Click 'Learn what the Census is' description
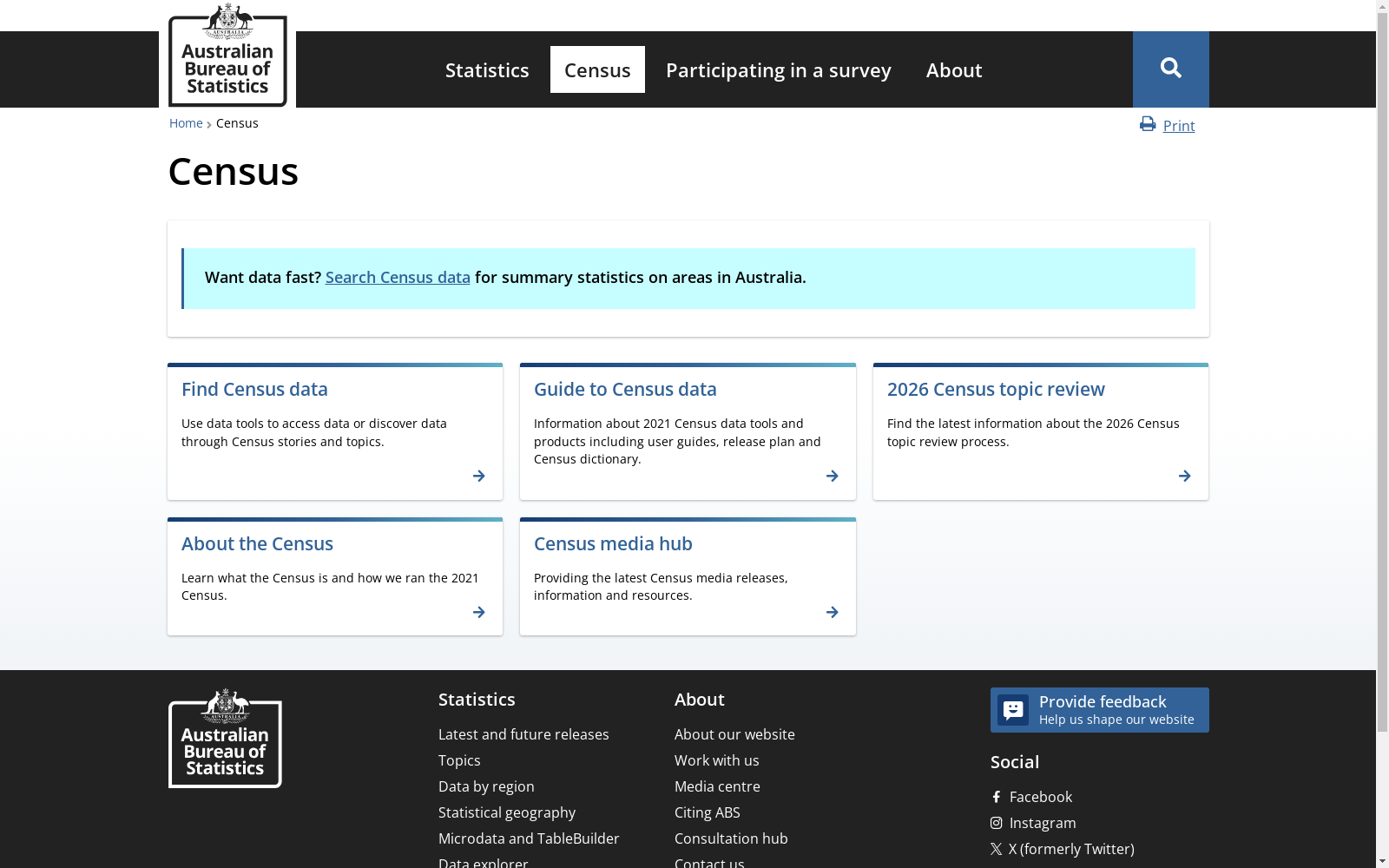 (x=330, y=587)
